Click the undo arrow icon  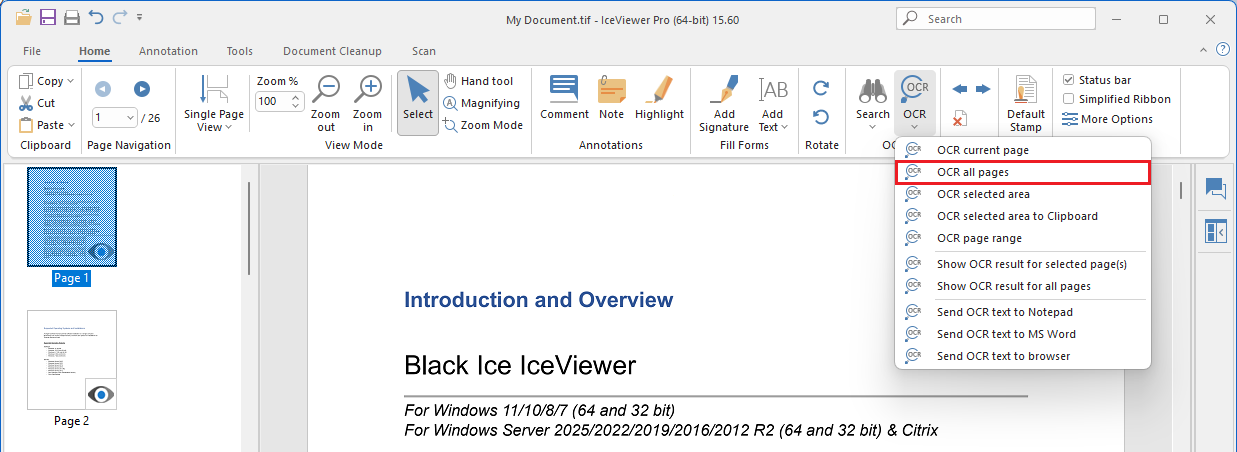point(96,17)
